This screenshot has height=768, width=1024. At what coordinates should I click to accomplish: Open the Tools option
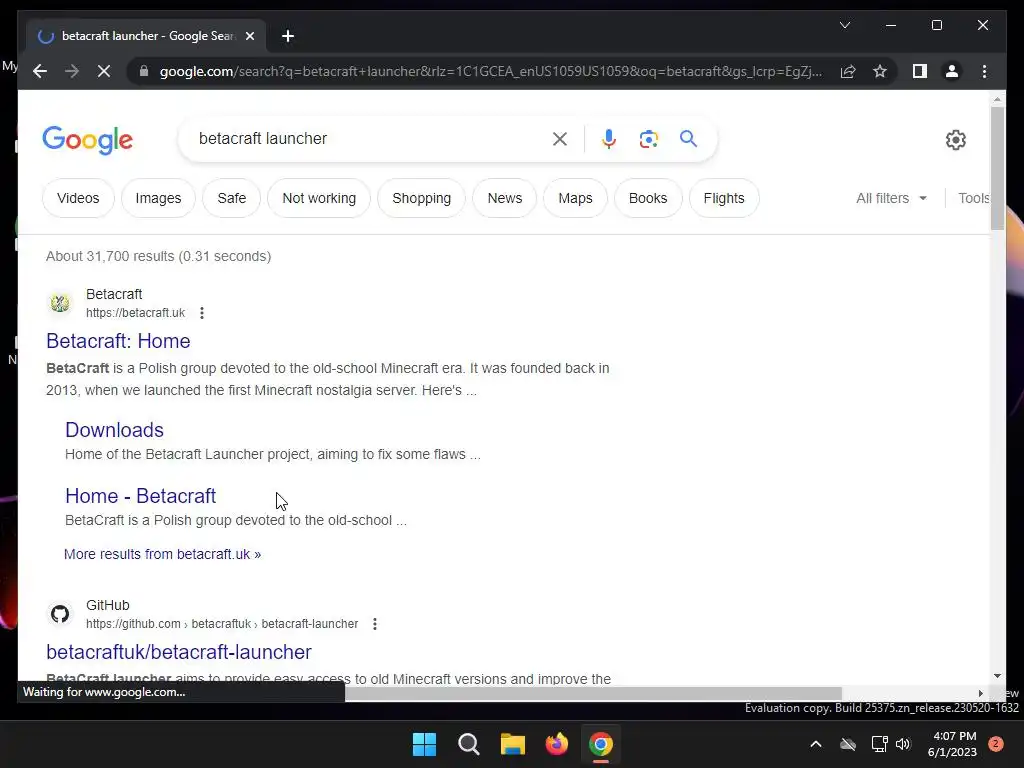pyautogui.click(x=974, y=198)
